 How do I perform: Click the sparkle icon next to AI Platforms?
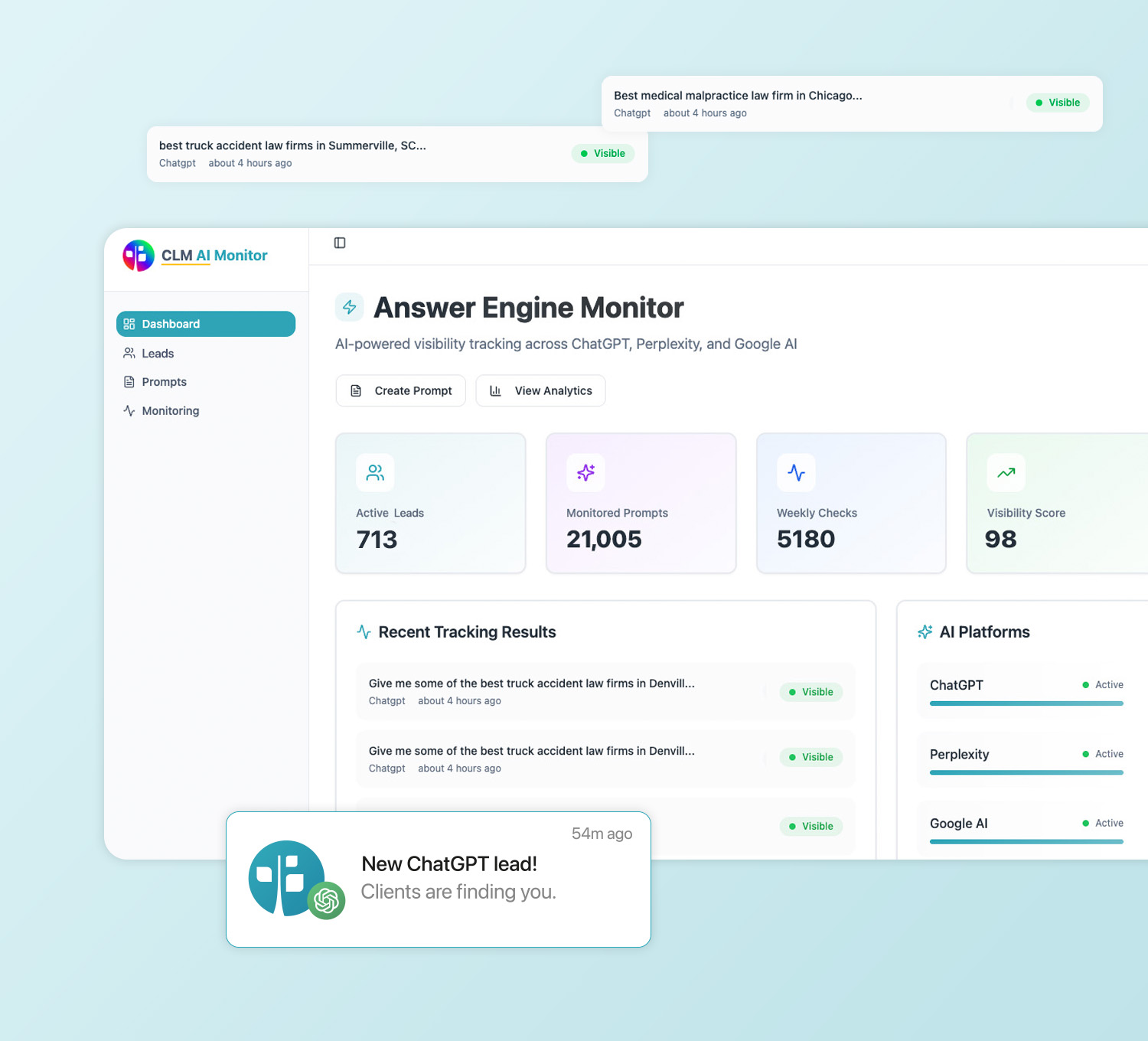click(x=925, y=632)
